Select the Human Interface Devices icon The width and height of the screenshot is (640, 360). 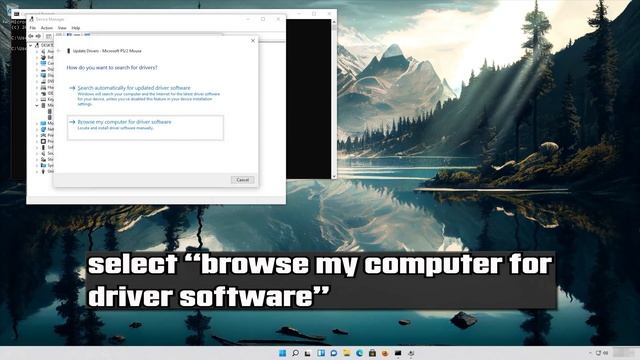coord(43,87)
